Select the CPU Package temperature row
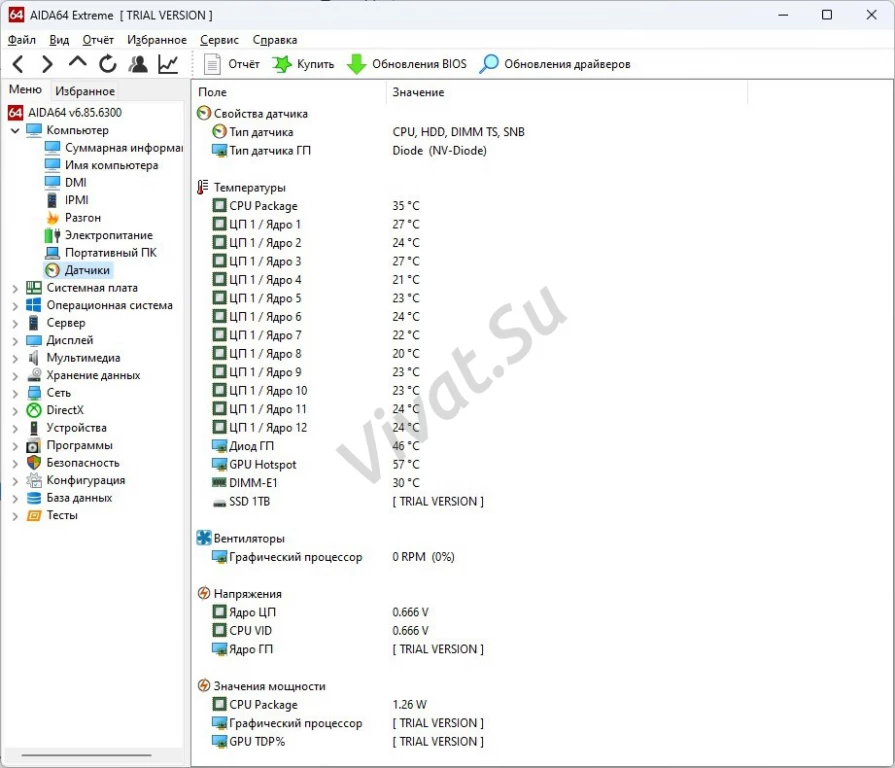Image resolution: width=895 pixels, height=768 pixels. point(263,206)
